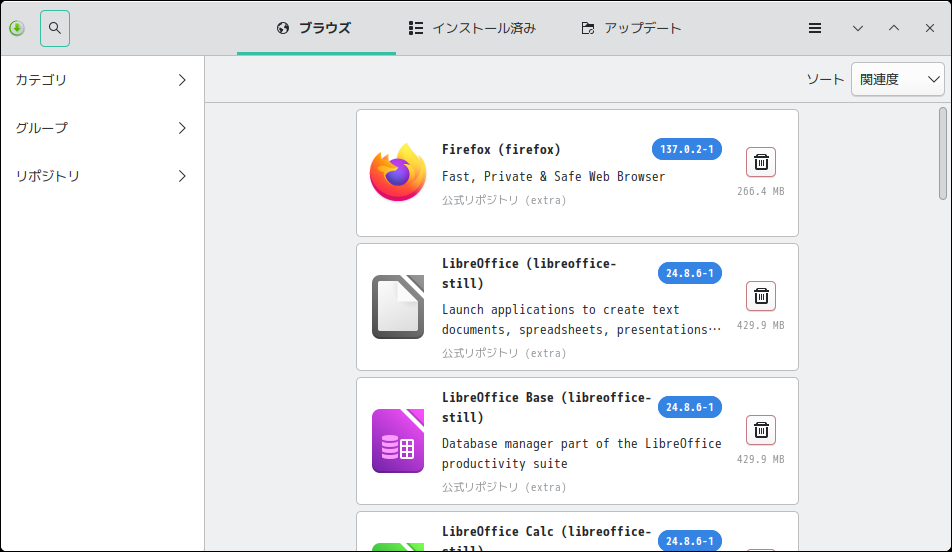Remove LibreOffice (libreoffice-still) with trash icon
The image size is (952, 552).
pyautogui.click(x=761, y=296)
